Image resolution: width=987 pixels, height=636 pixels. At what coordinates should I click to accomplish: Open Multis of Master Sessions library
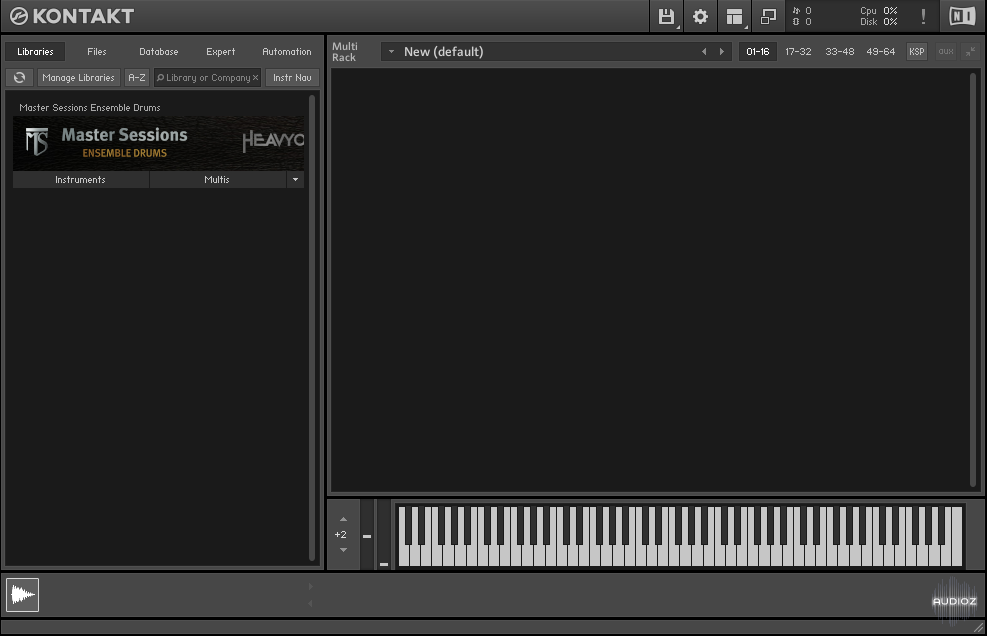217,179
